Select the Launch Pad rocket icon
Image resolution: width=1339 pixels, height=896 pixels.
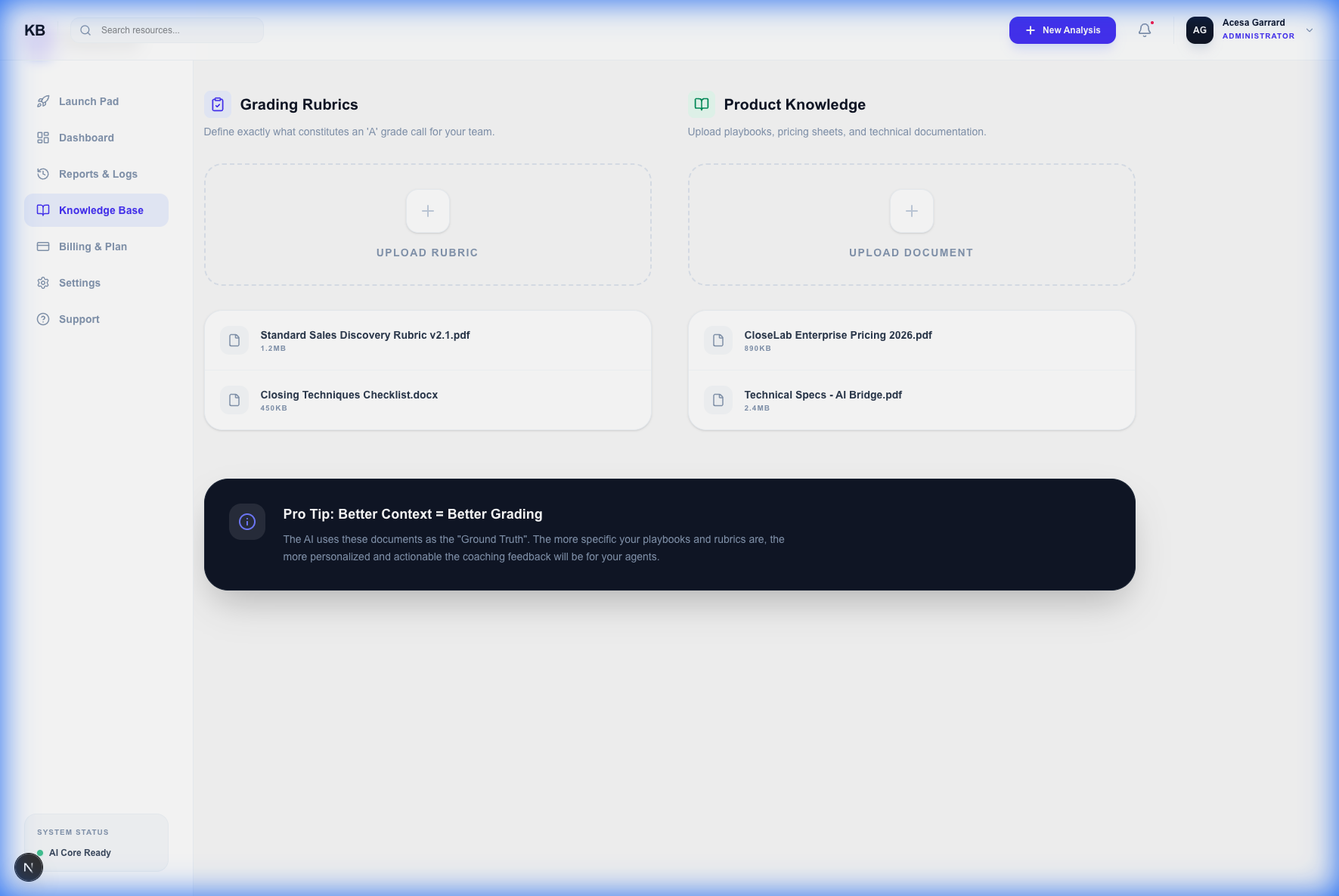coord(43,101)
